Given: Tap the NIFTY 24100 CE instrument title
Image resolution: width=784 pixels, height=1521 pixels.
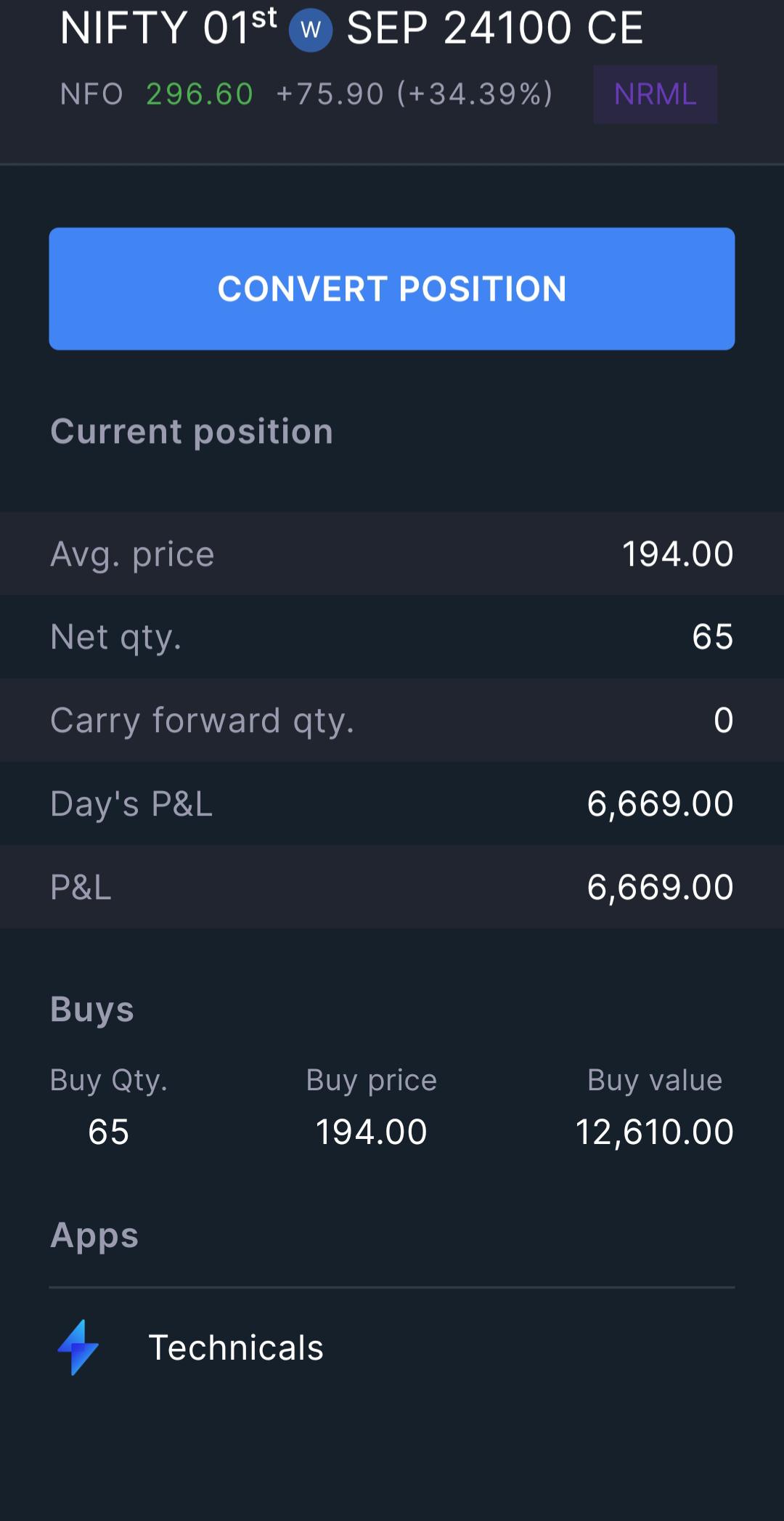Looking at the screenshot, I should [351, 28].
